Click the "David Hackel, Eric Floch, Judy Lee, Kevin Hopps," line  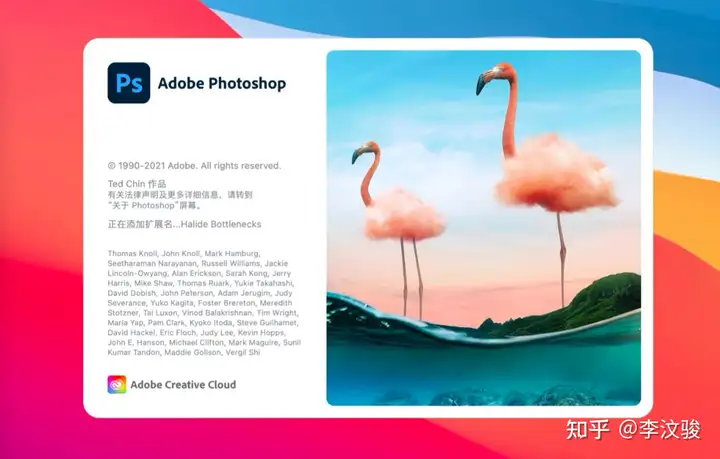[197, 333]
